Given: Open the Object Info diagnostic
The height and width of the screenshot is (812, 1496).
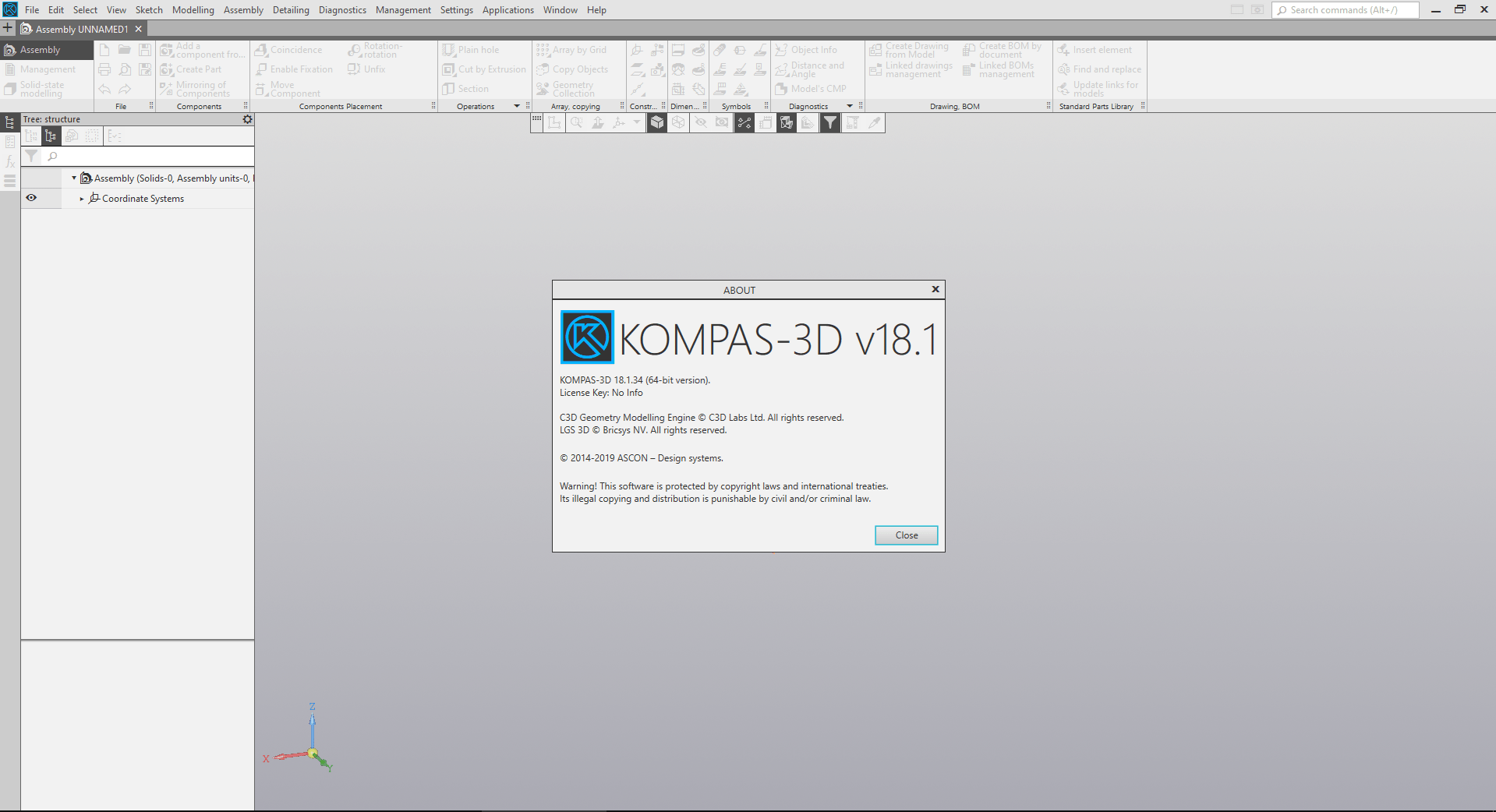Looking at the screenshot, I should coord(806,50).
